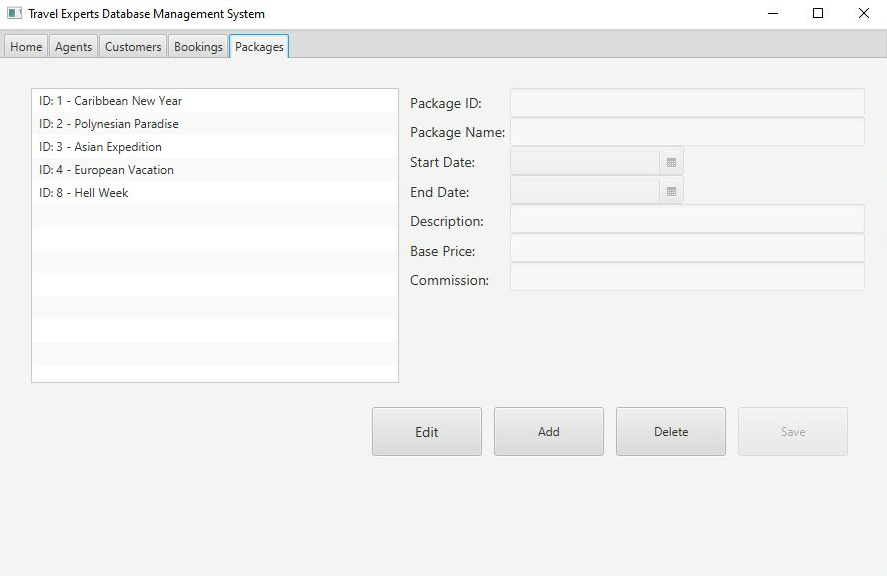
Task: Pick the Asian Expedition package
Action: (x=100, y=147)
